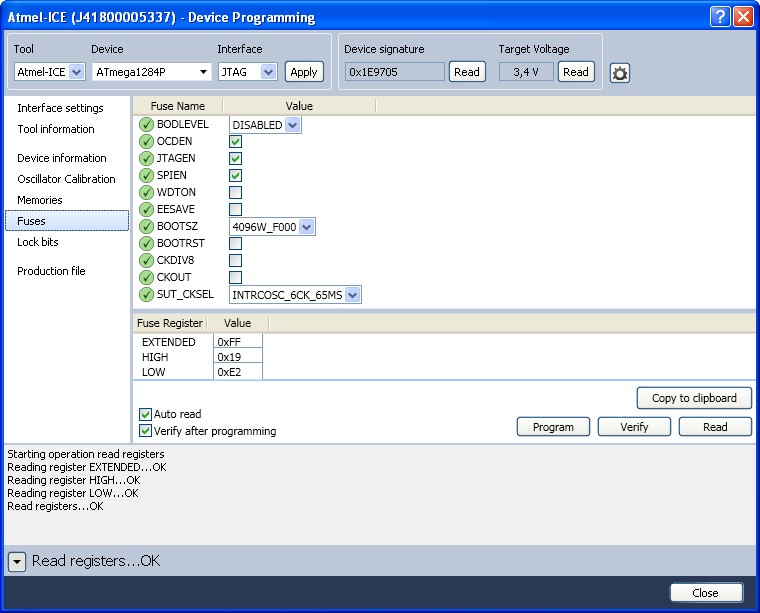Click the help question mark icon
The height and width of the screenshot is (613, 760).
tap(720, 16)
